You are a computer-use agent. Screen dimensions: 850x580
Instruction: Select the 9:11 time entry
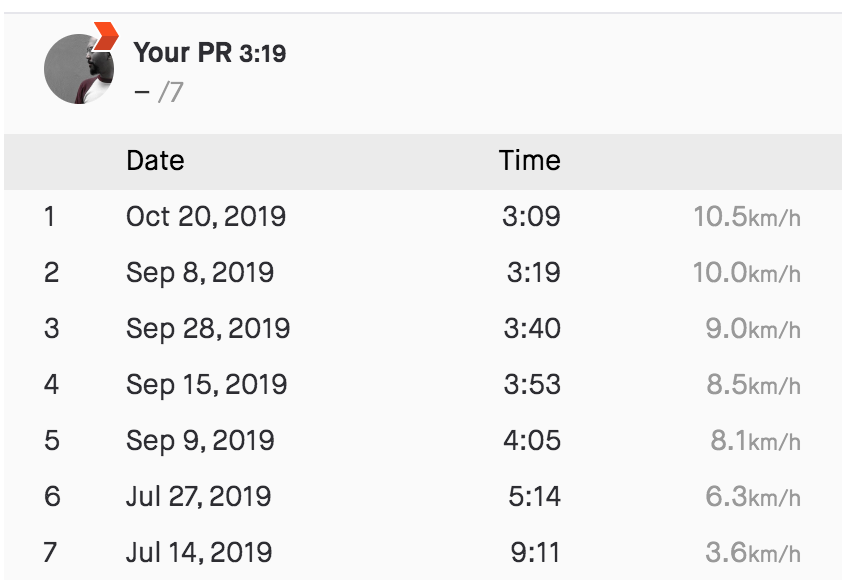[x=535, y=552]
